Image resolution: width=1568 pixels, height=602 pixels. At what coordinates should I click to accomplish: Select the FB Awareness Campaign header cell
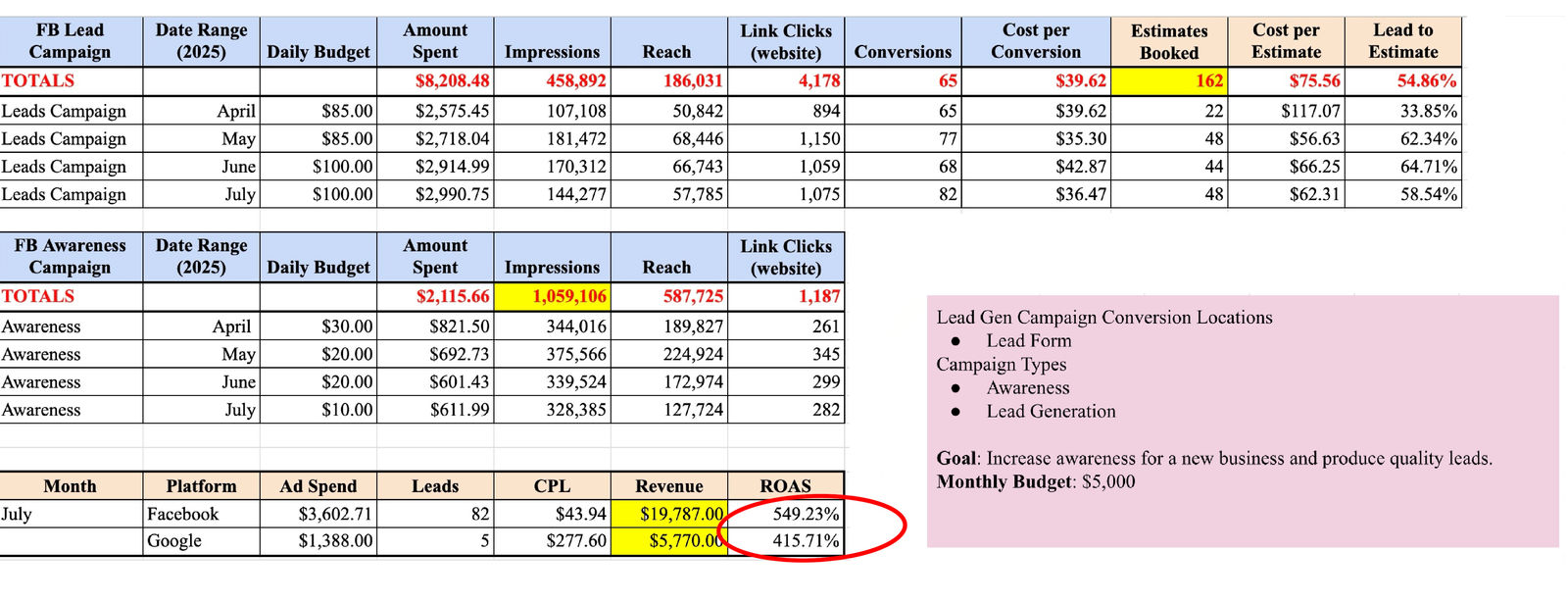tap(71, 256)
